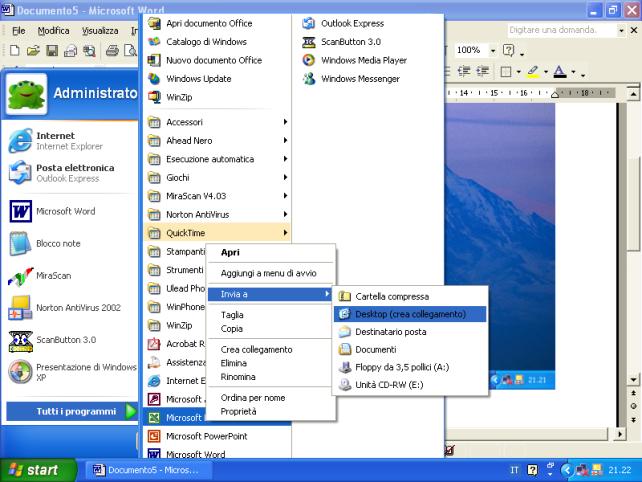Open the Modifica menu in Word

(53, 31)
